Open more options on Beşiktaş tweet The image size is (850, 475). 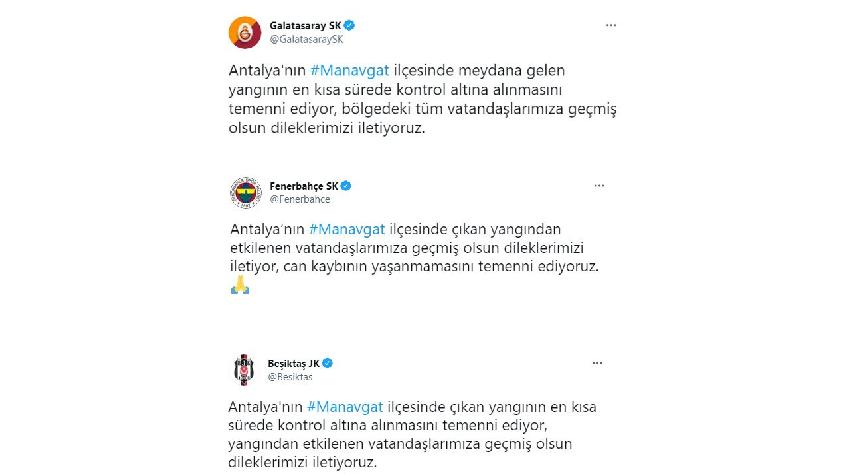point(597,363)
